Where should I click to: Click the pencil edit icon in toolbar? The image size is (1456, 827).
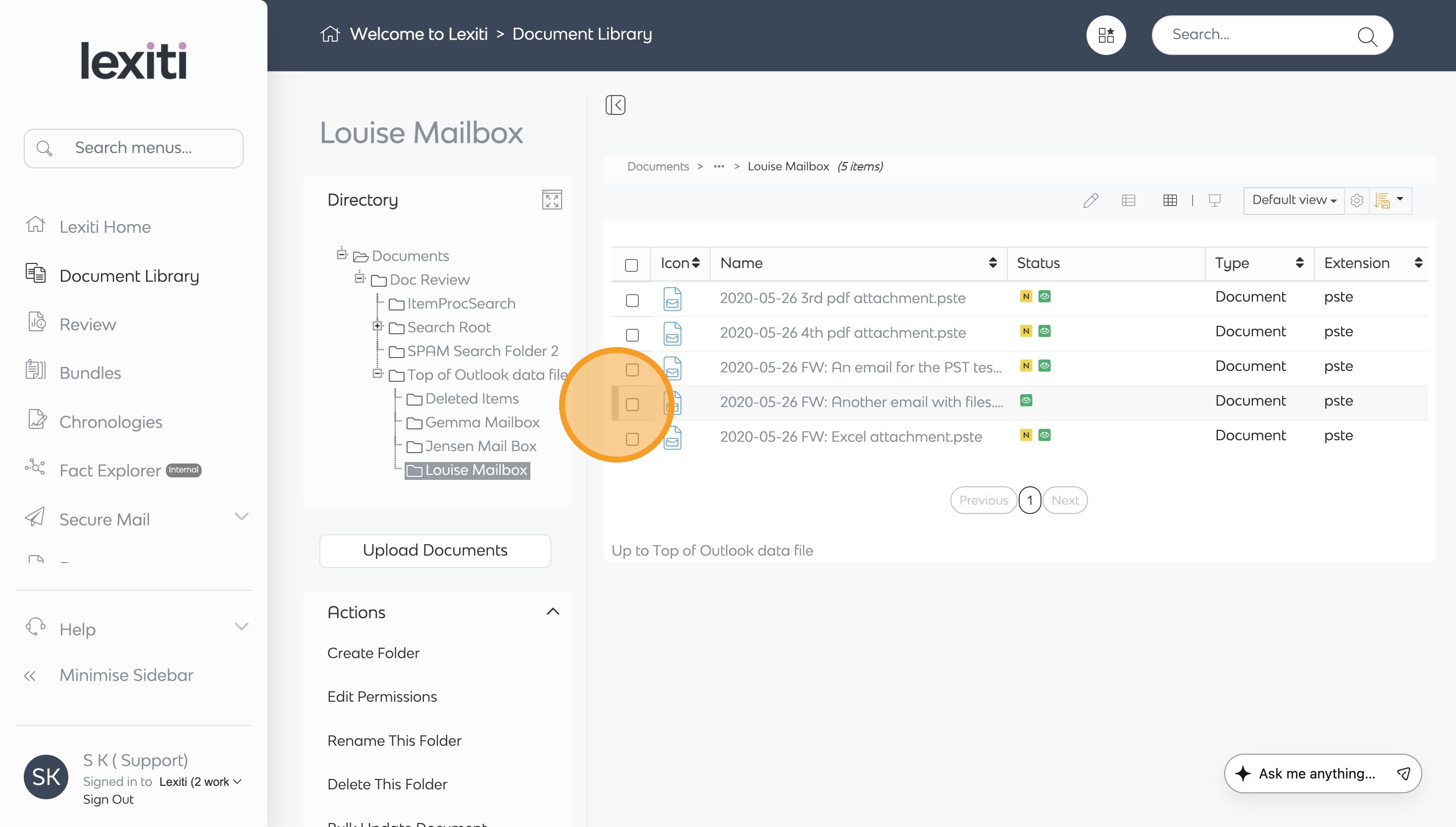(x=1091, y=201)
